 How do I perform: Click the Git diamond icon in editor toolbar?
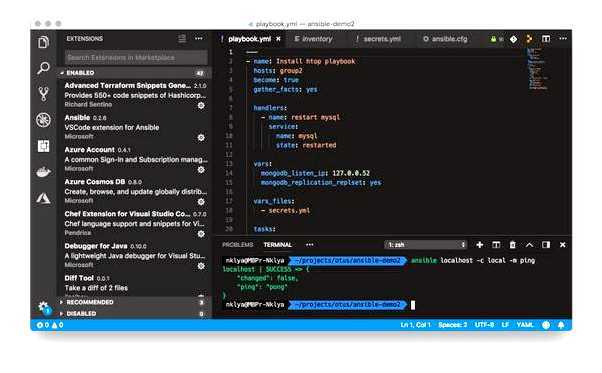(513, 39)
